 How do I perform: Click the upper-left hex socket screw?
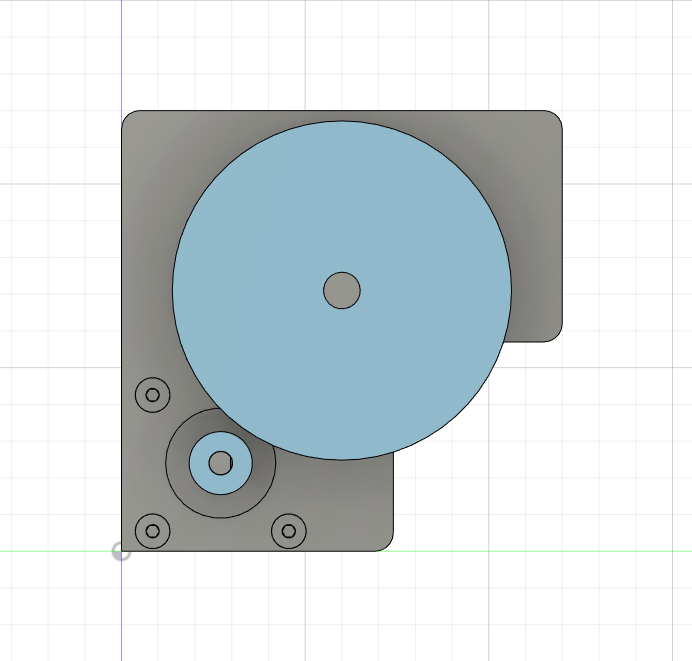click(x=153, y=395)
